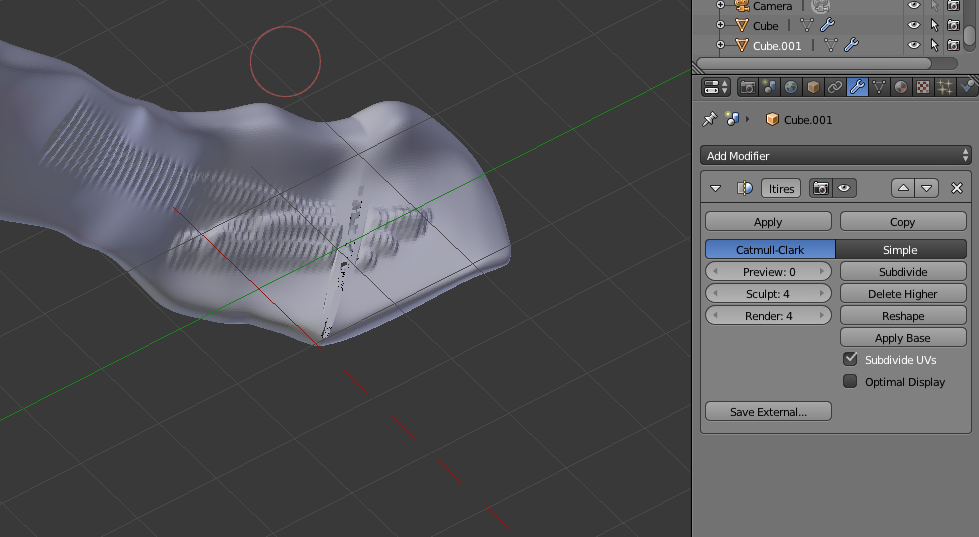Toggle selectability arrow for Cube

click(x=934, y=25)
